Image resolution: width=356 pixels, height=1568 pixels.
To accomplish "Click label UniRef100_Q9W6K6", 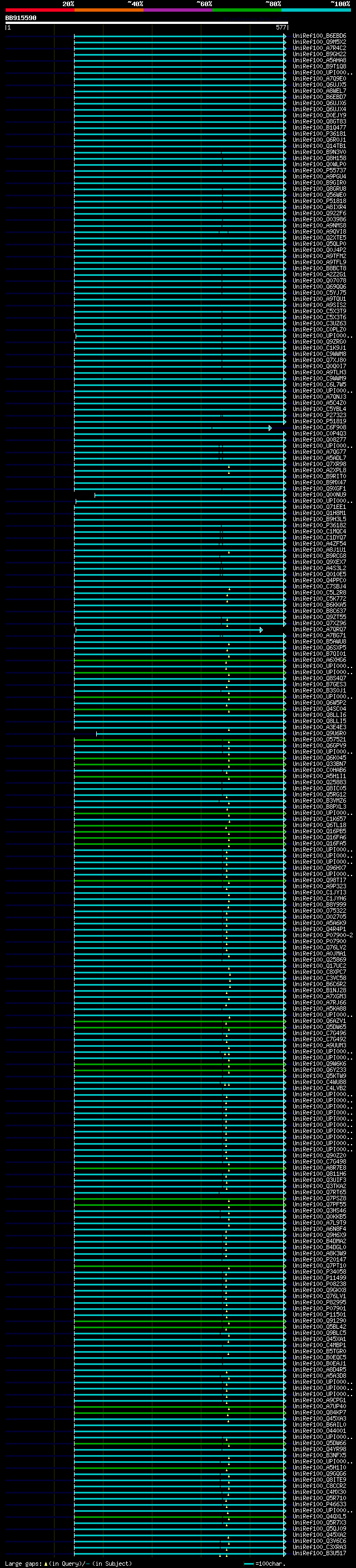I will (x=319, y=1064).
